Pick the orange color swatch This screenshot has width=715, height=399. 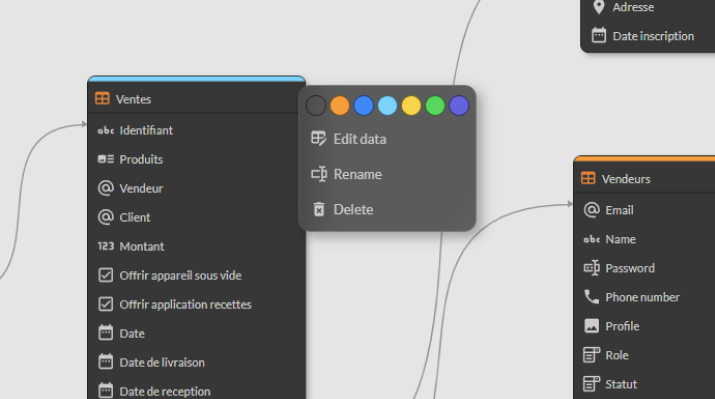340,106
